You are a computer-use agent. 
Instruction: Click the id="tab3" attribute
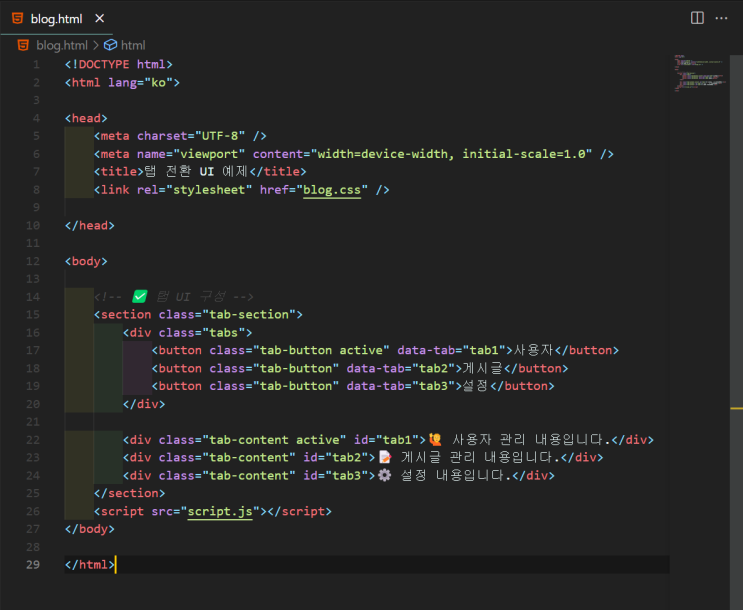[x=335, y=475]
